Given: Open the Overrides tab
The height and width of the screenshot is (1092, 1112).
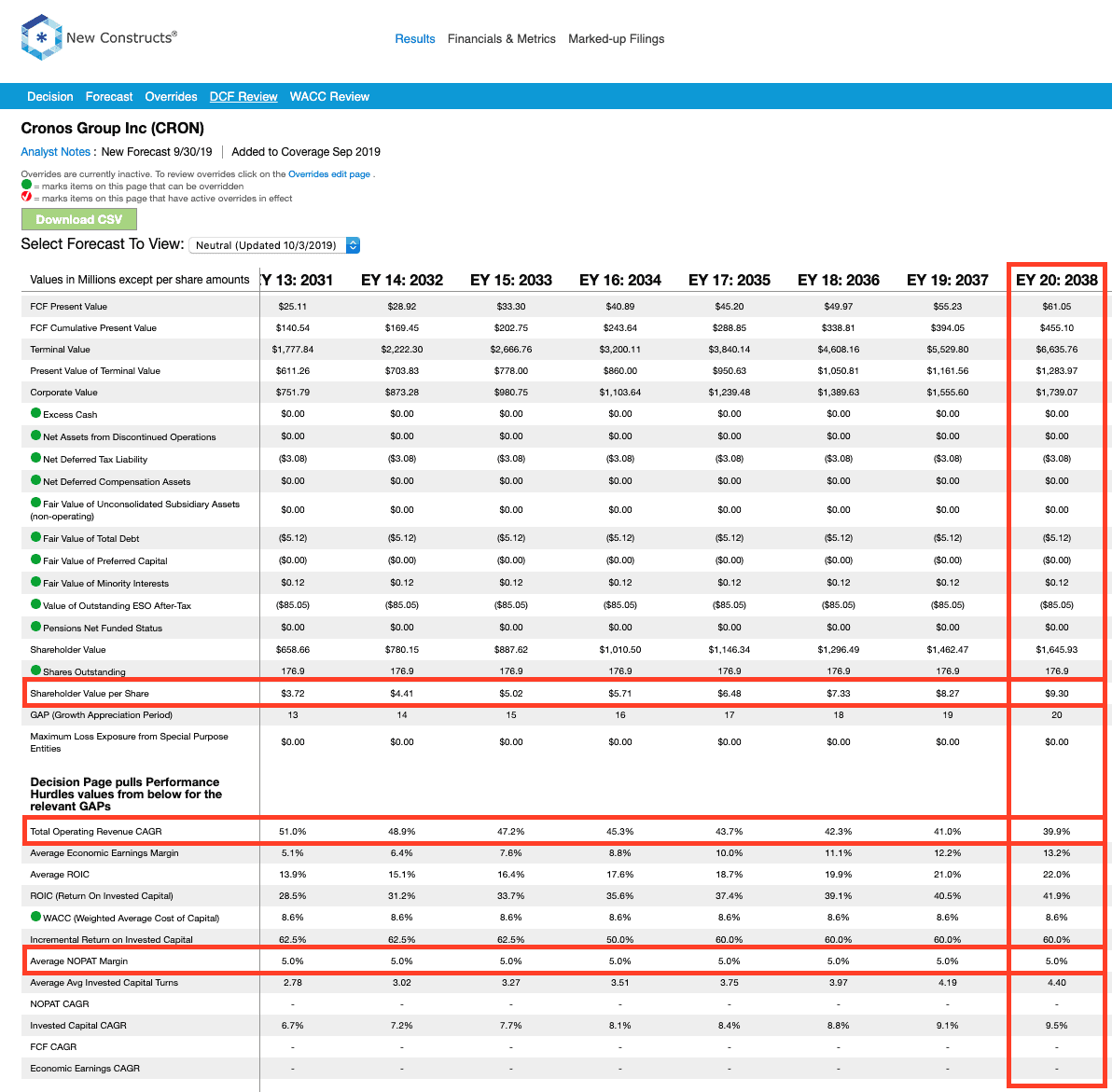Looking at the screenshot, I should coord(171,96).
